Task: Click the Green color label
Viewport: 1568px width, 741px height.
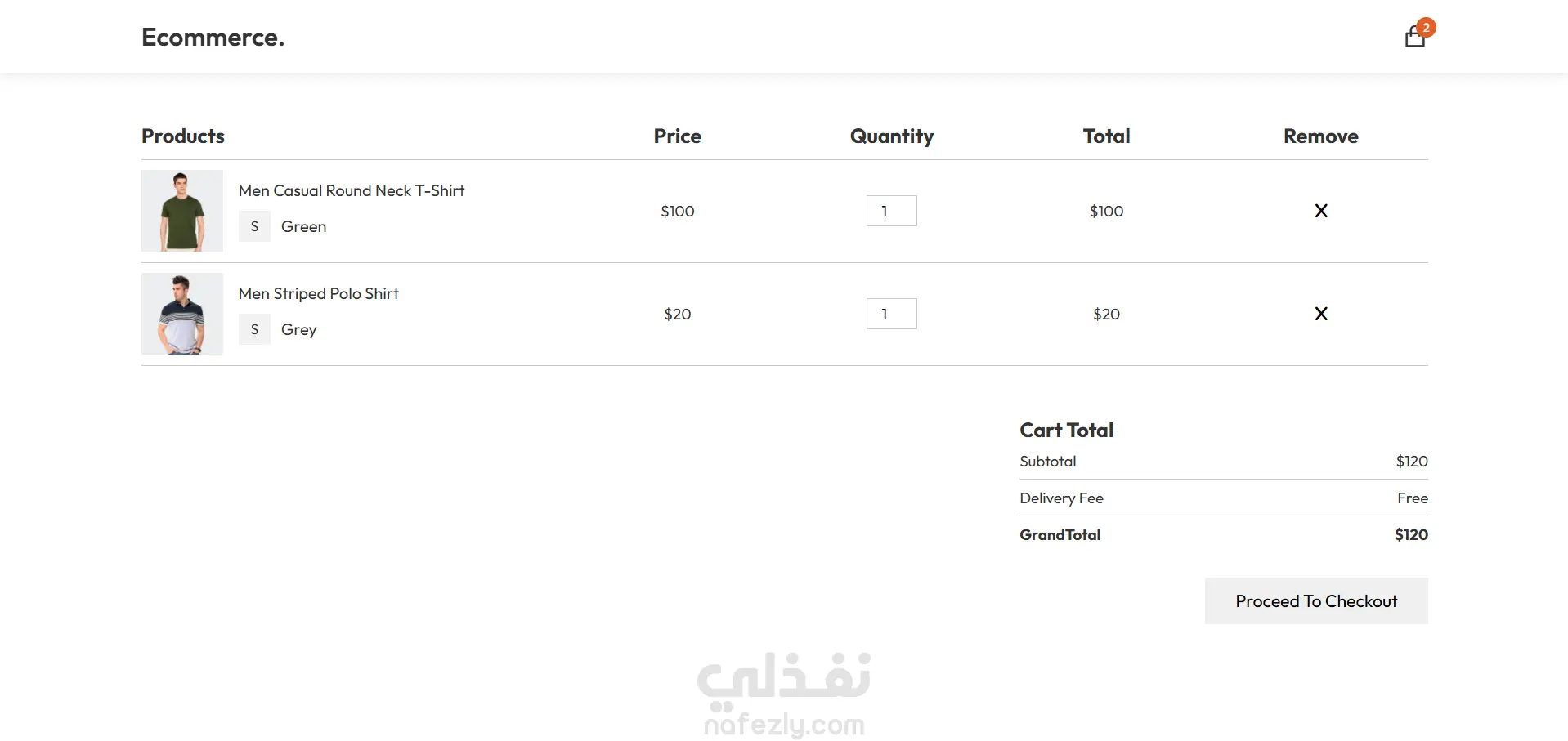Action: 303,226
